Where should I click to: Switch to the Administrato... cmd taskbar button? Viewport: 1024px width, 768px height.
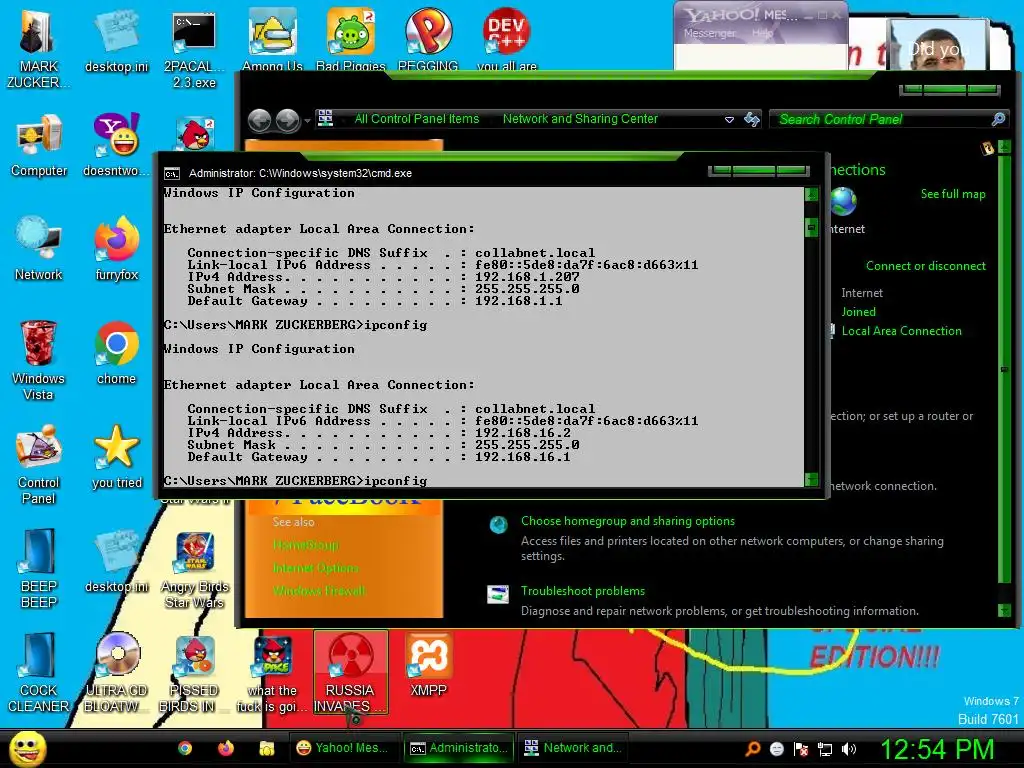click(x=458, y=748)
